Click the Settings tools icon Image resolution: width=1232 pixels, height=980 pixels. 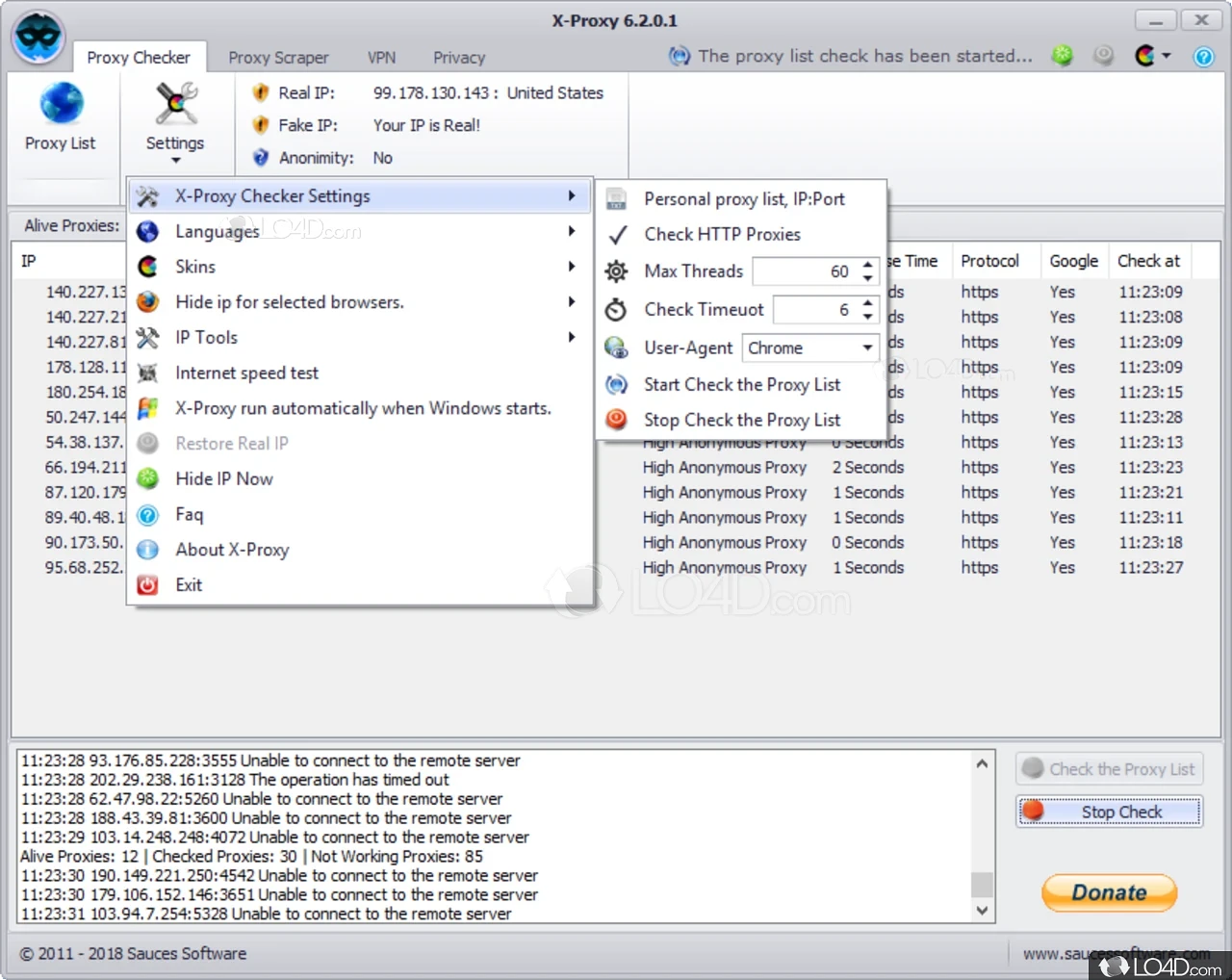coord(176,104)
